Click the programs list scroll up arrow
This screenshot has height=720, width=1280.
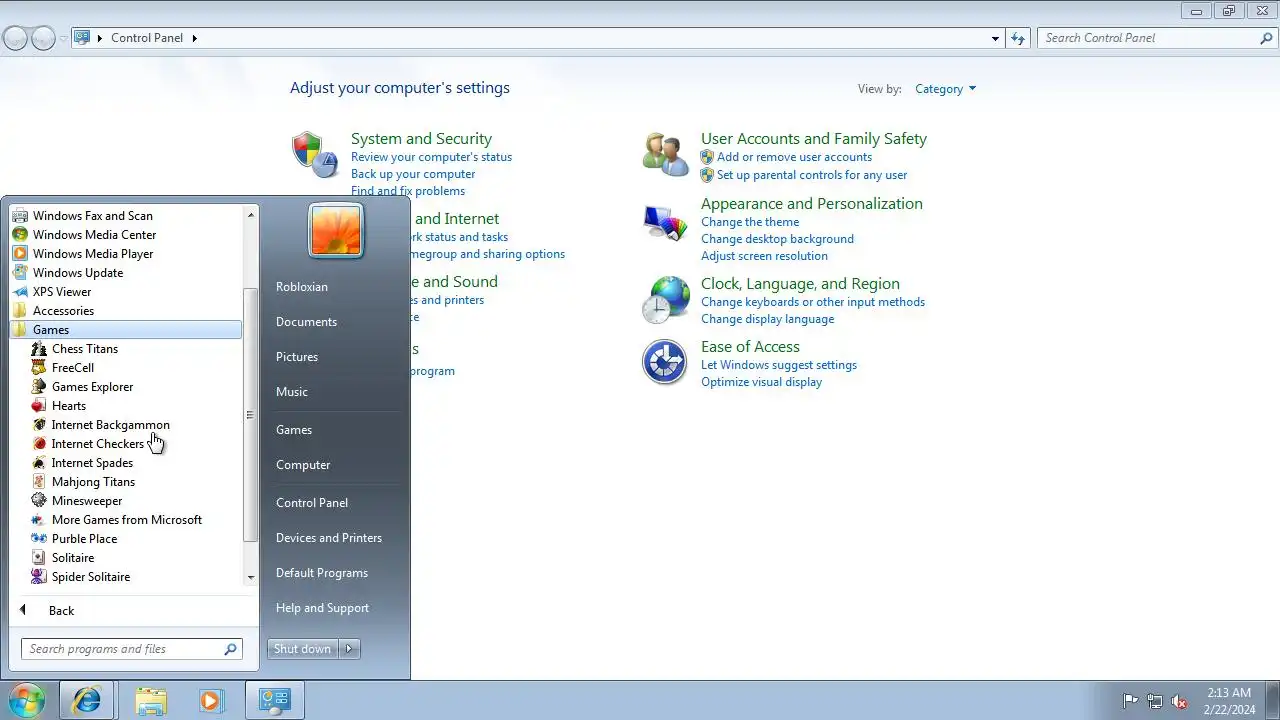[251, 215]
